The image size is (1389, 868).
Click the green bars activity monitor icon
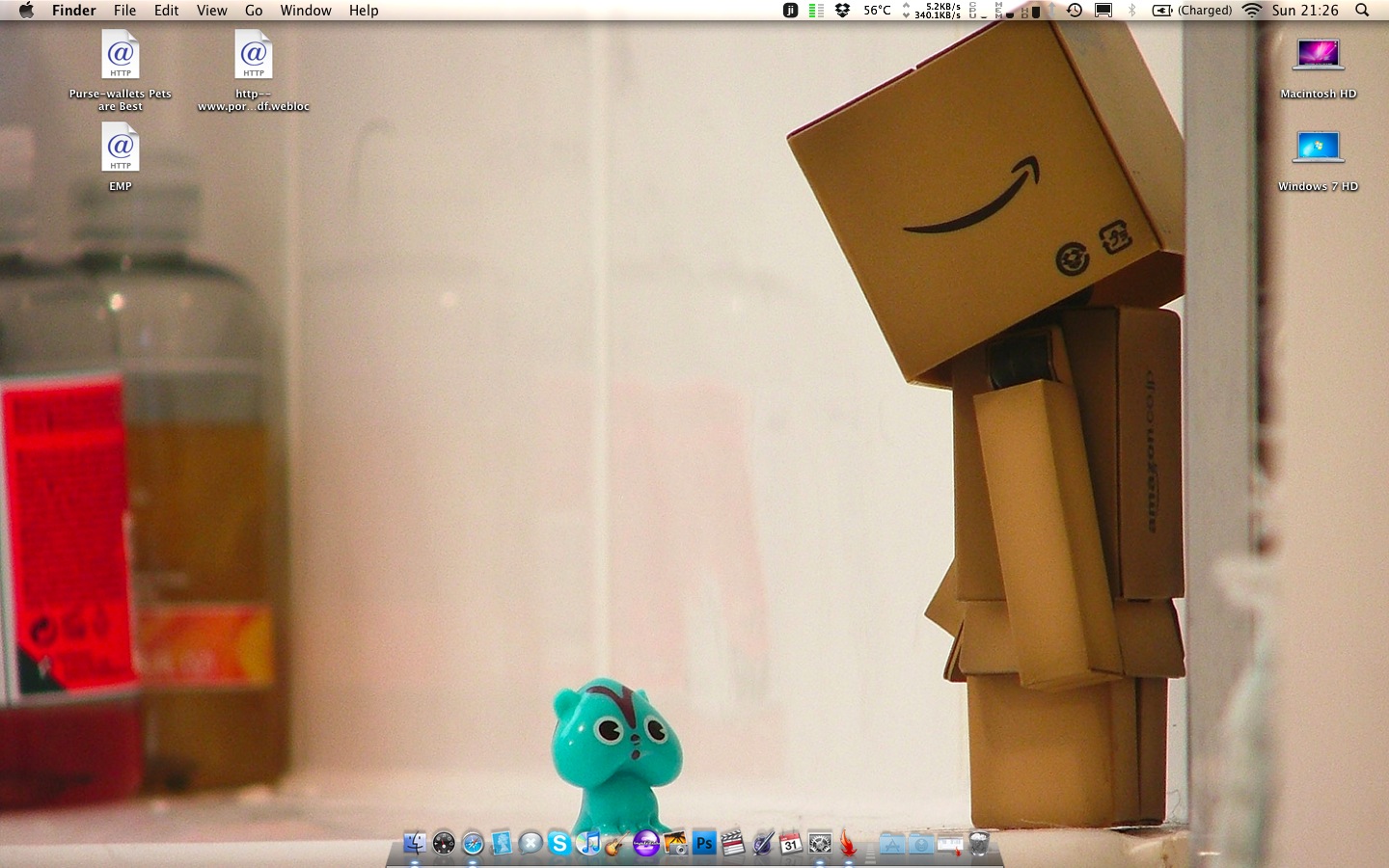pyautogui.click(x=816, y=10)
